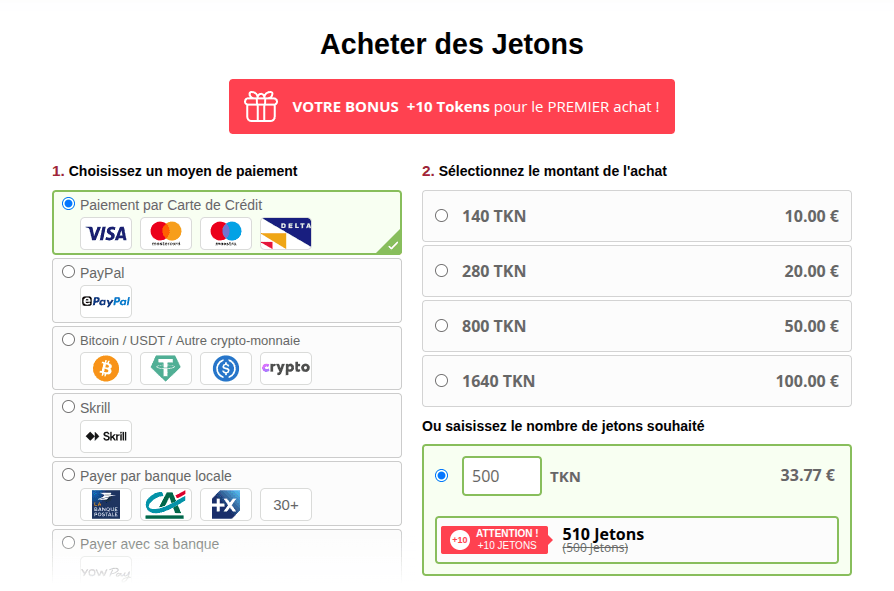Click the Crédit Agricole icon

coord(165,504)
